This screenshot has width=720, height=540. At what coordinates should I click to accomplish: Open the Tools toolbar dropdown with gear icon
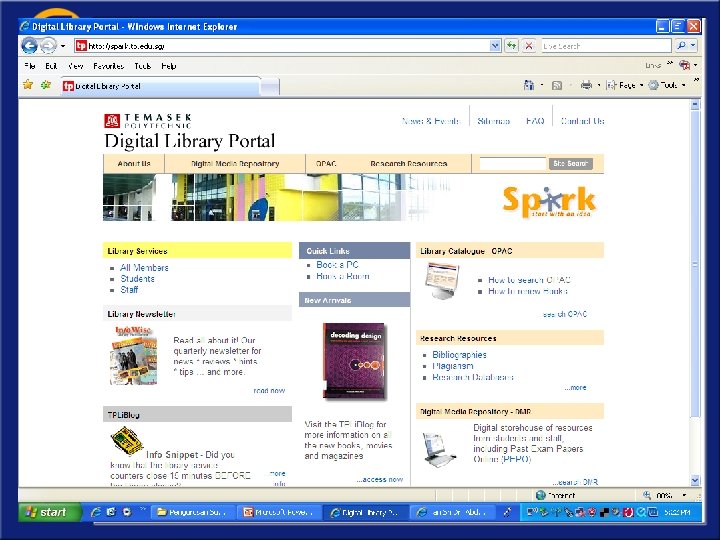coord(667,85)
